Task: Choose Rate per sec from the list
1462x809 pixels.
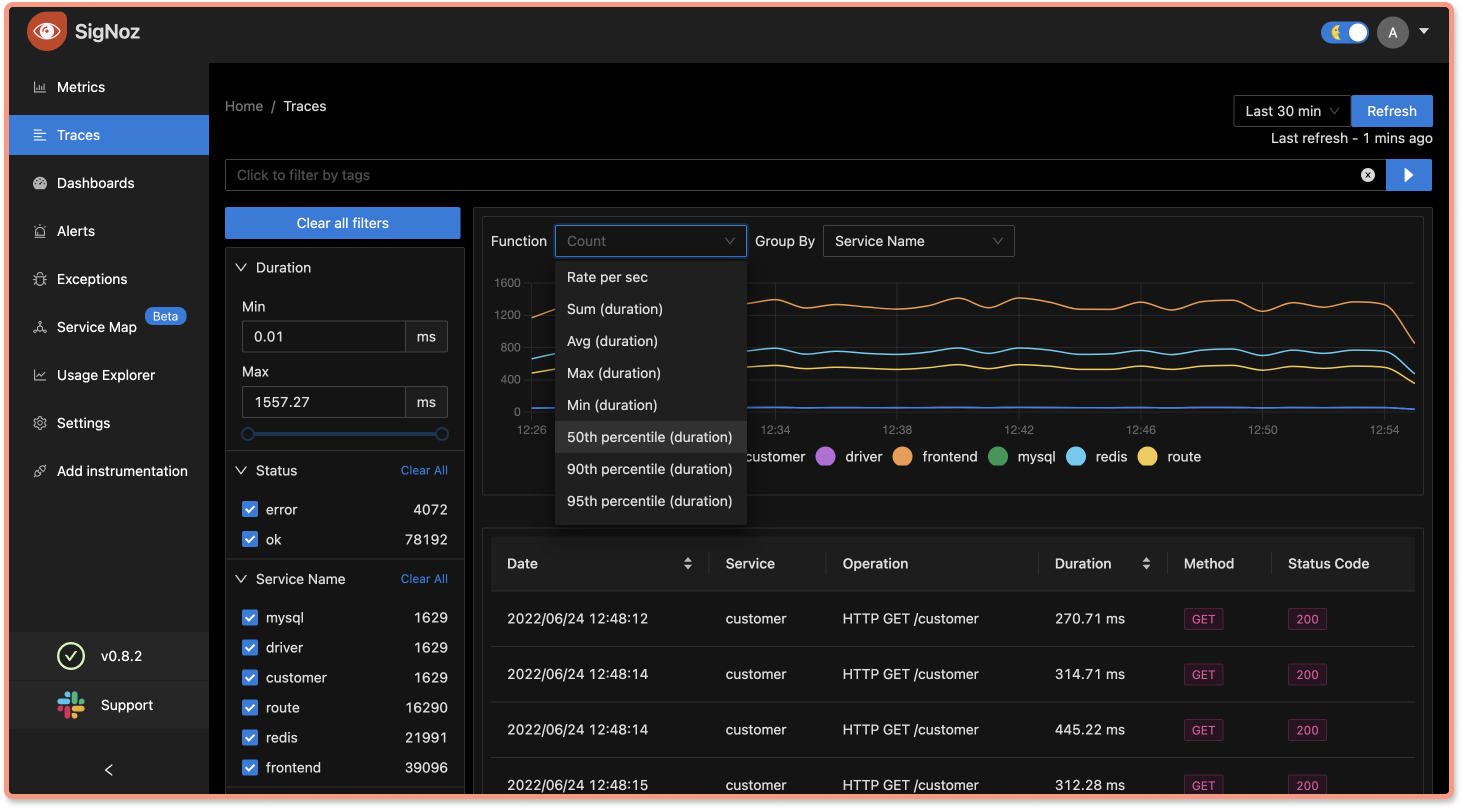Action: pyautogui.click(x=607, y=277)
